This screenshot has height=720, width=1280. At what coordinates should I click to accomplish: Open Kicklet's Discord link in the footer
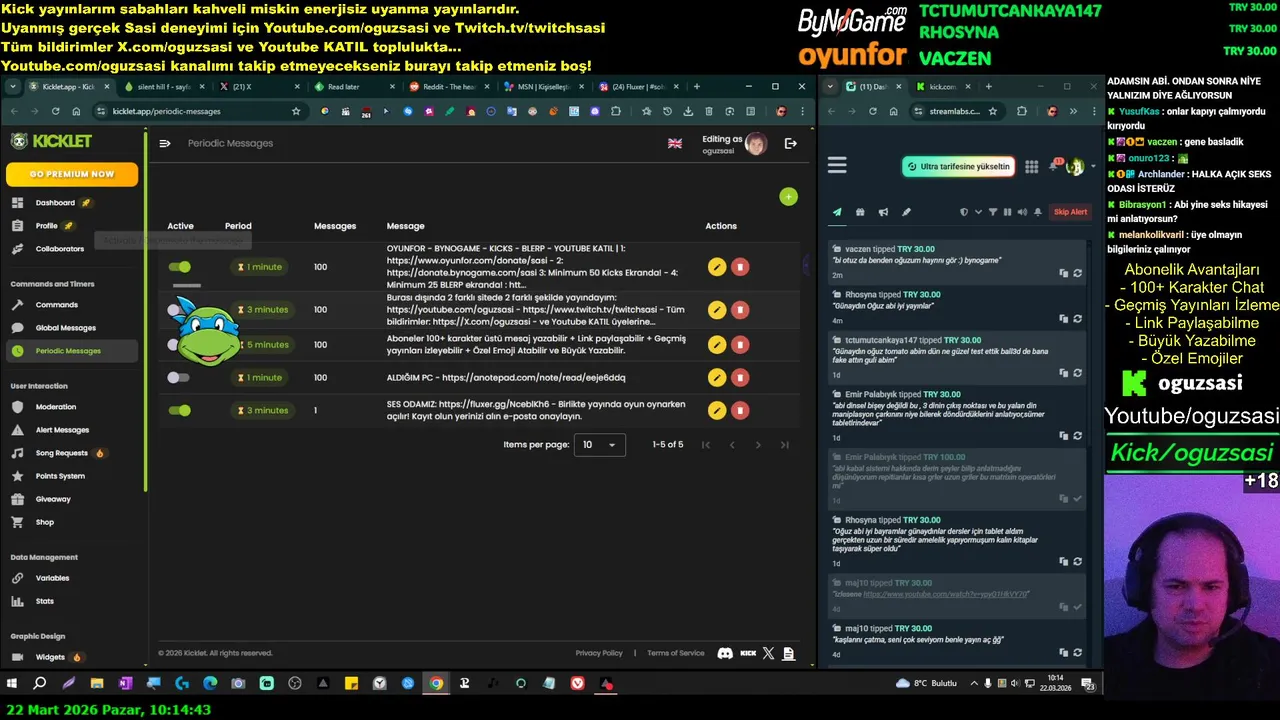point(725,653)
